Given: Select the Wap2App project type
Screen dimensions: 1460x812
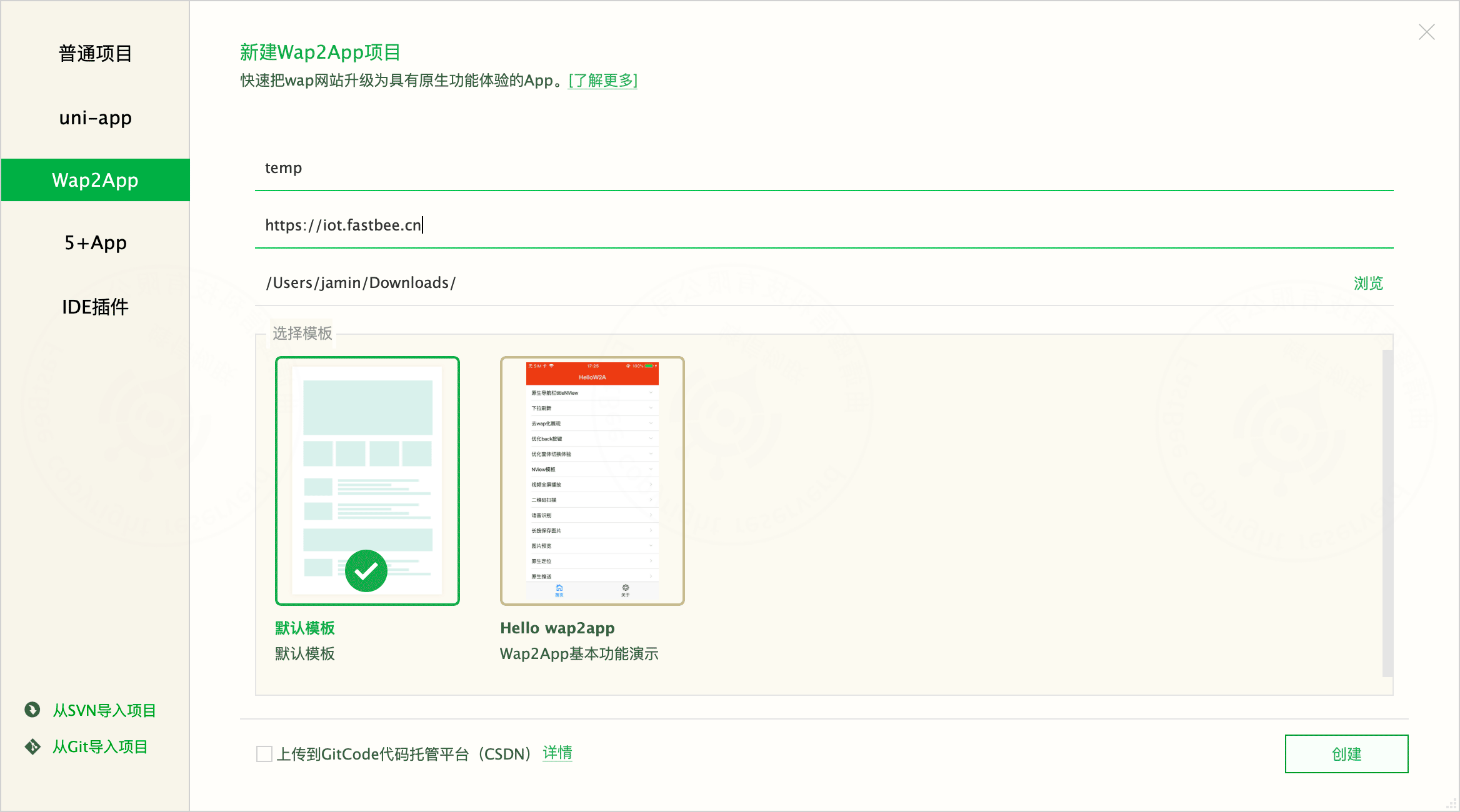Looking at the screenshot, I should pos(95,180).
